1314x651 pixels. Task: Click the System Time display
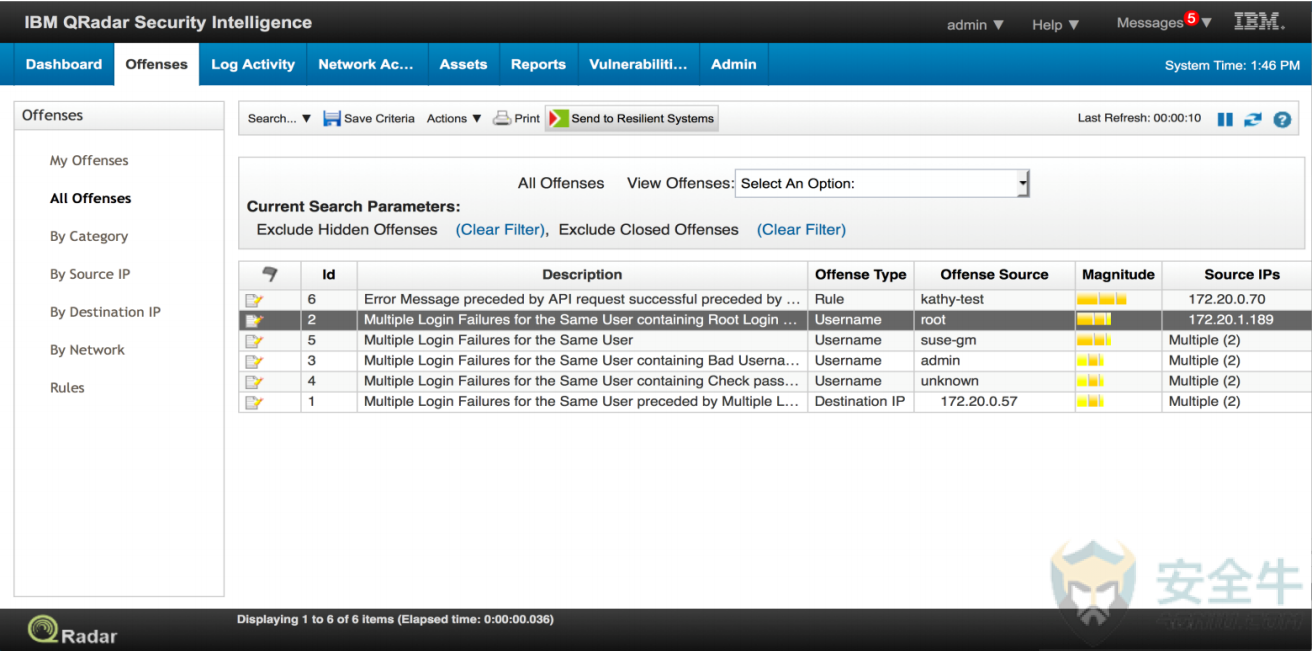click(x=1232, y=66)
